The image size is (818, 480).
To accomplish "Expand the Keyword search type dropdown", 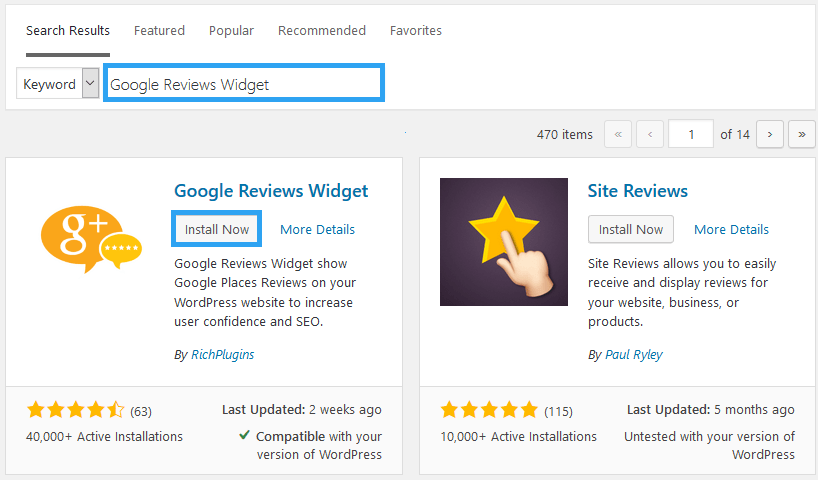I will click(57, 83).
